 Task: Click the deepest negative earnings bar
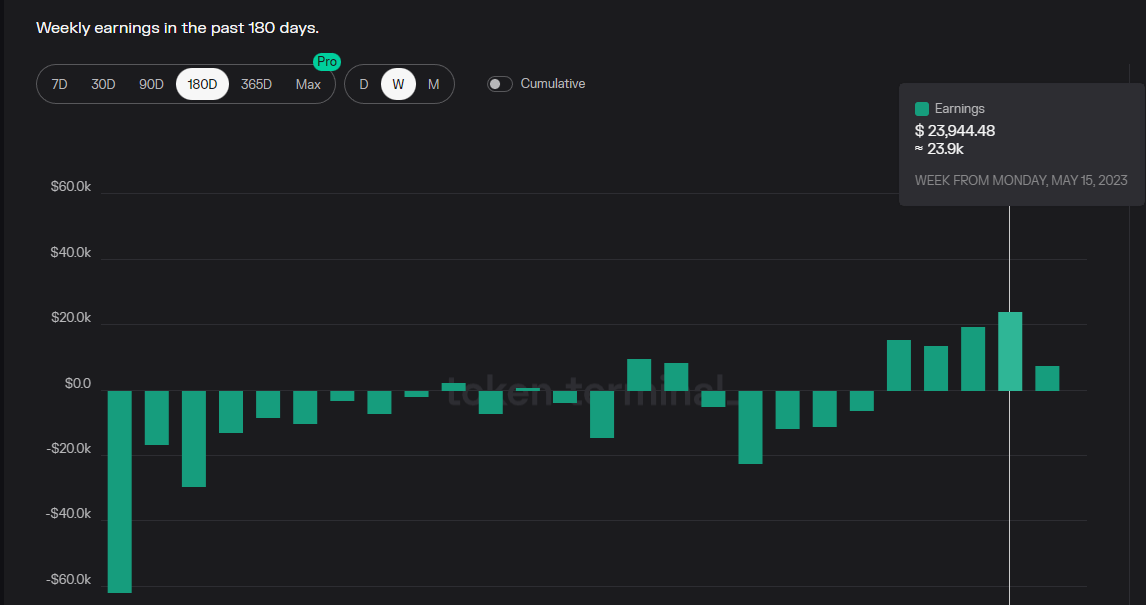pos(119,490)
